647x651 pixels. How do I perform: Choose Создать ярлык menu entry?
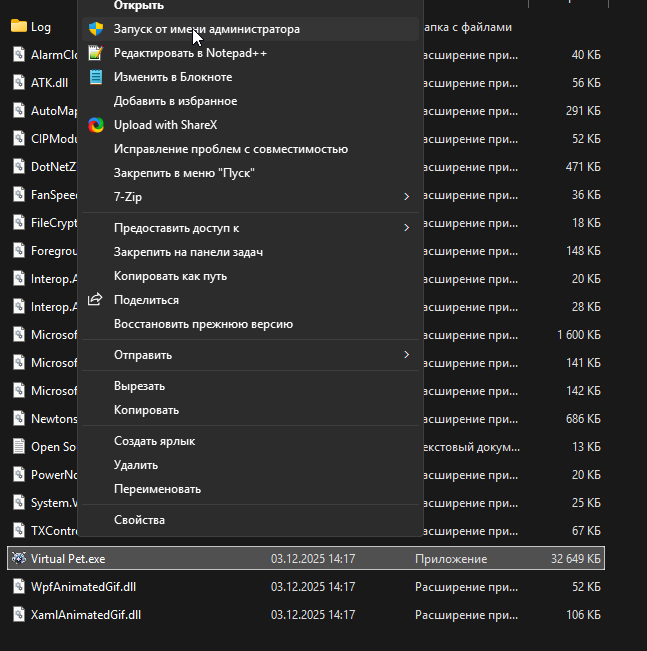point(154,441)
